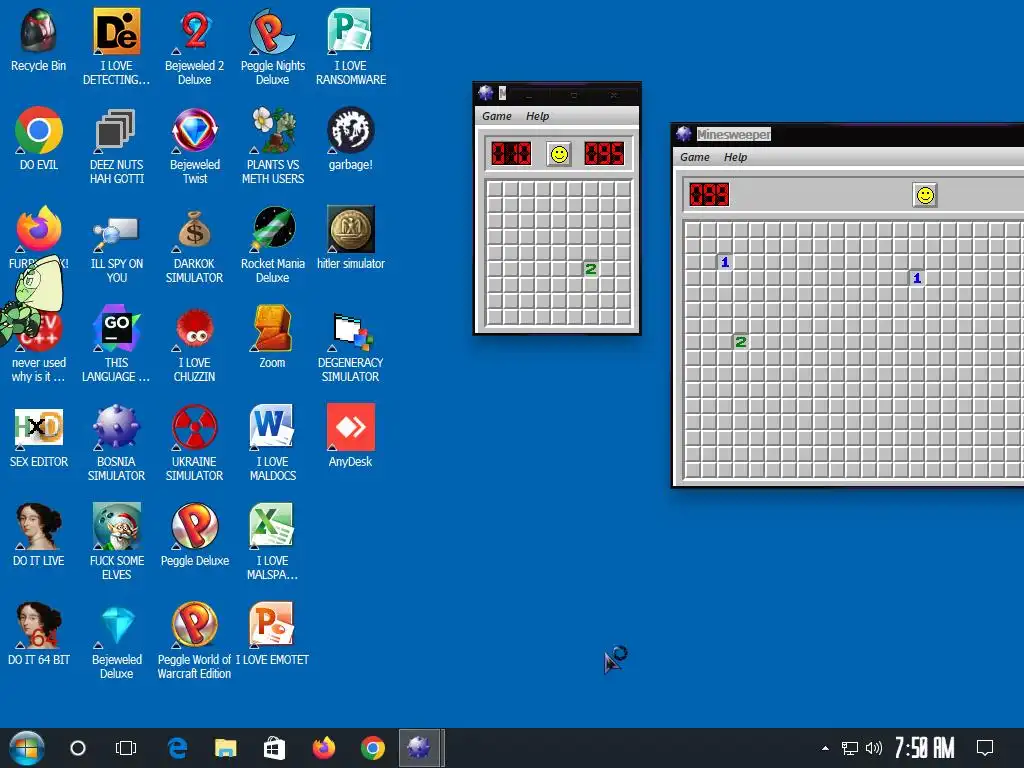Show hidden system tray icons

(825, 748)
